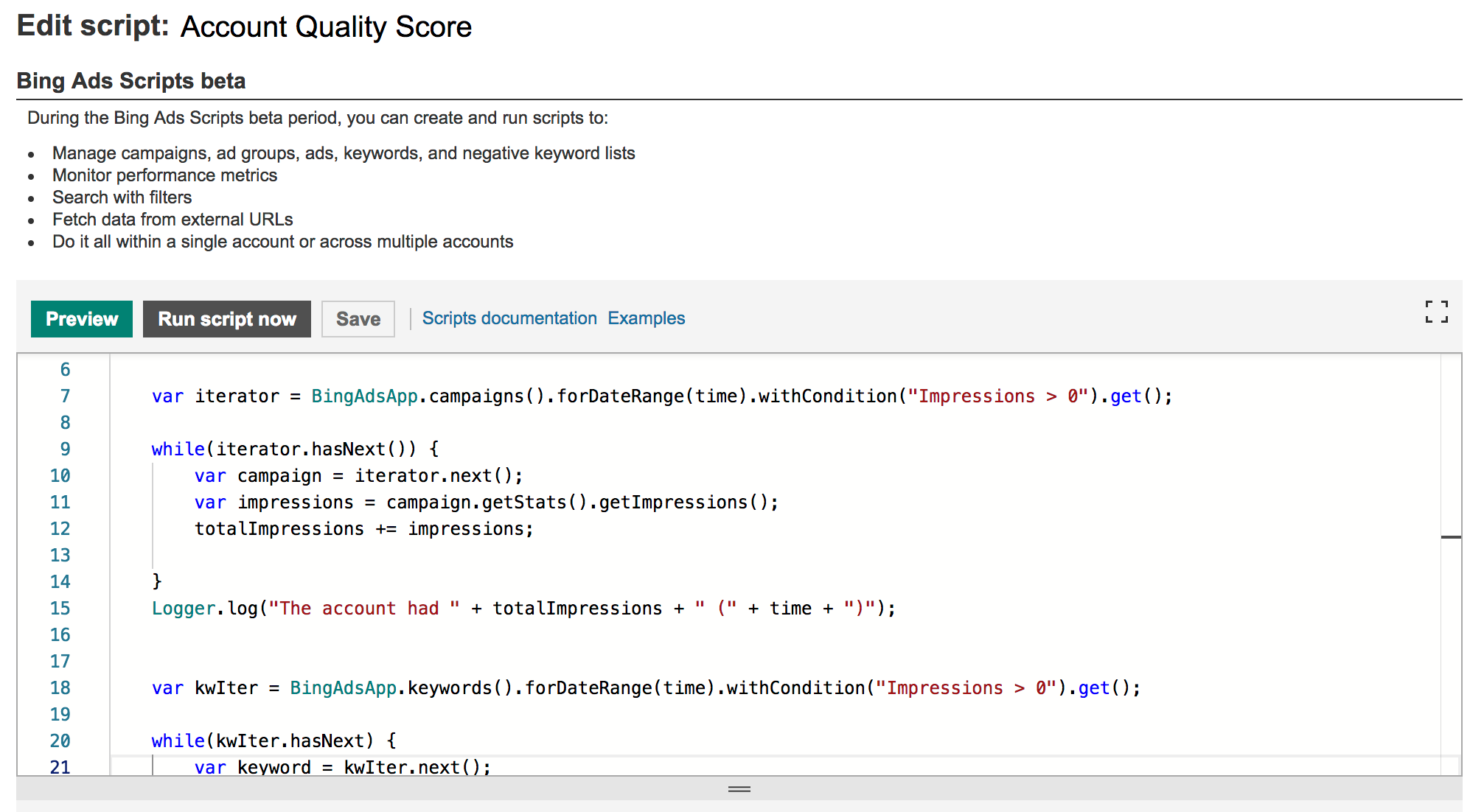This screenshot has width=1470, height=812.
Task: Click iterator.next() on line 10
Action: tap(433, 476)
